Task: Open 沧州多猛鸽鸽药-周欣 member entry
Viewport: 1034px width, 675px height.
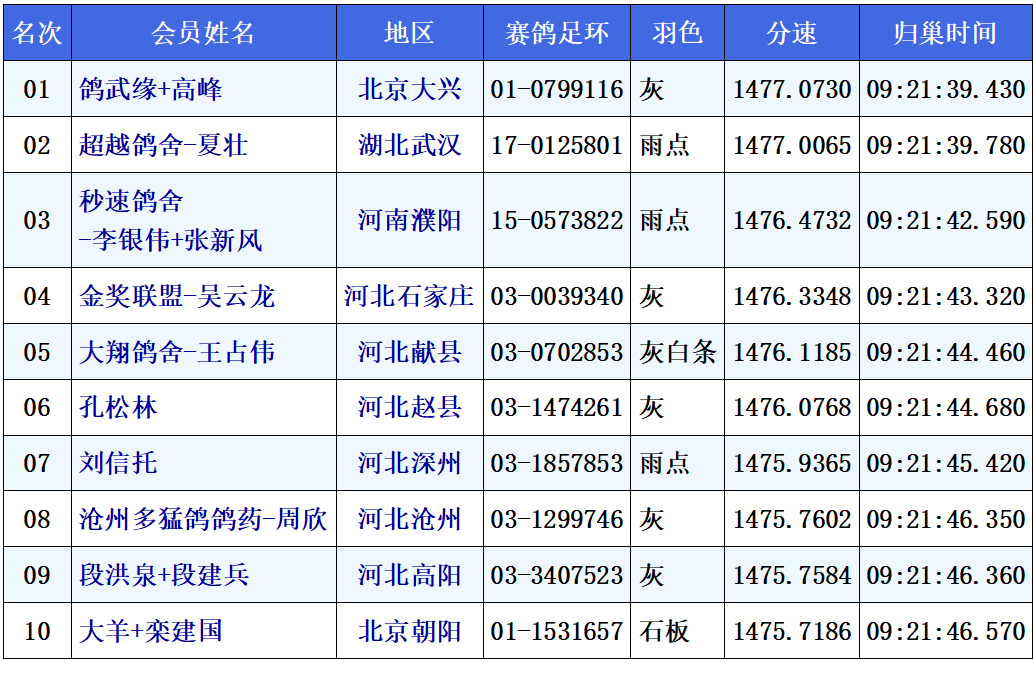Action: pyautogui.click(x=203, y=520)
